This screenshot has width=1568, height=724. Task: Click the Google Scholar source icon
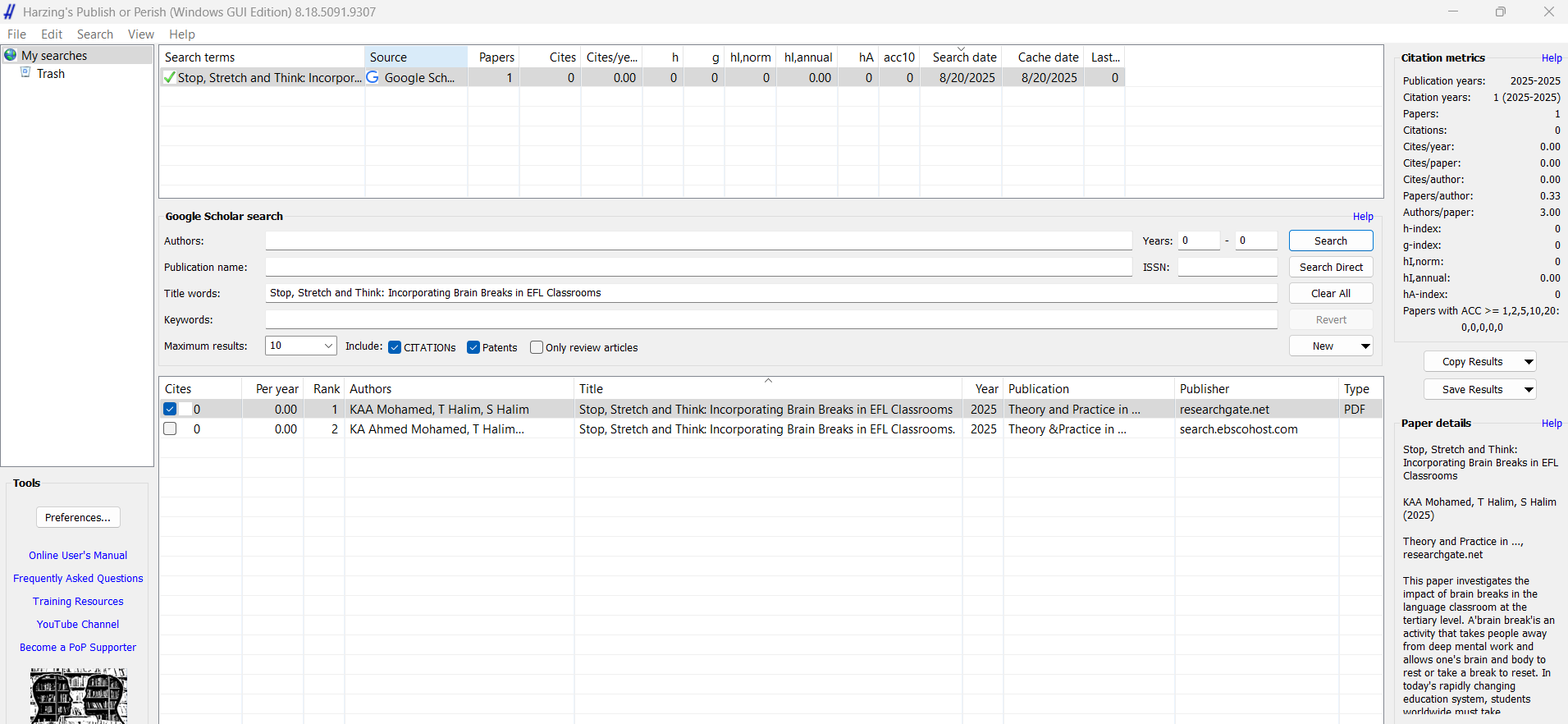tap(373, 77)
